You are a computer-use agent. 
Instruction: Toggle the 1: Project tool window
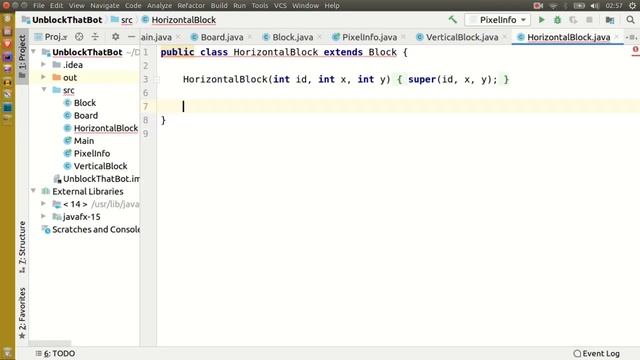tap(22, 56)
